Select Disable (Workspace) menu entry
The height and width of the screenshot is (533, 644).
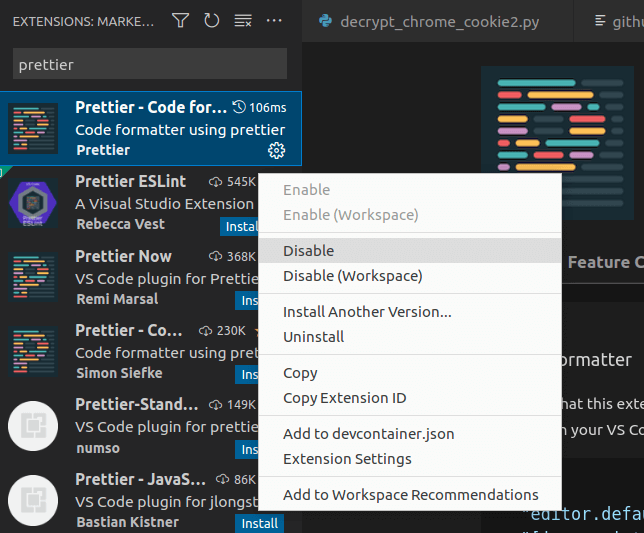[352, 276]
